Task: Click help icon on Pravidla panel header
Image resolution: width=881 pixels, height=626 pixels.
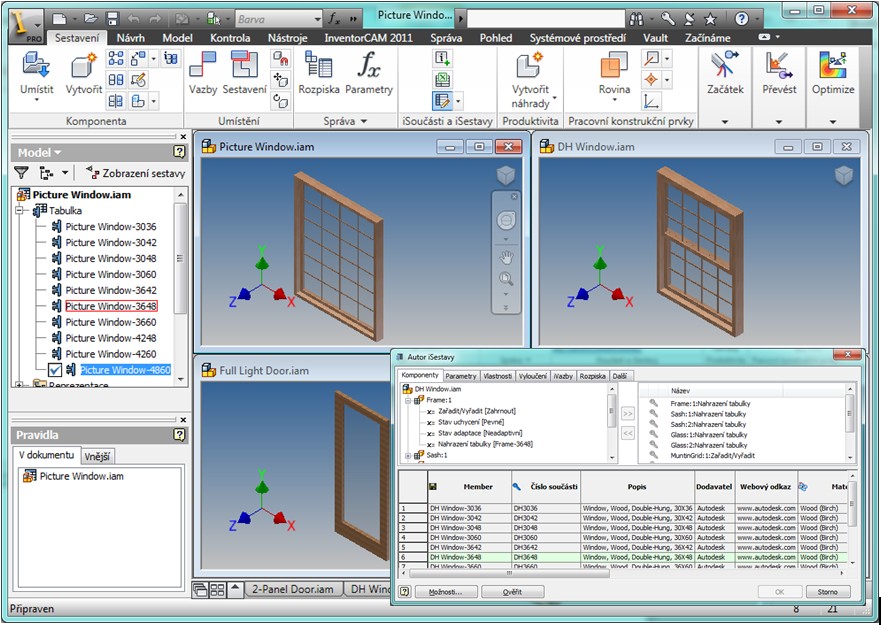Action: 179,434
